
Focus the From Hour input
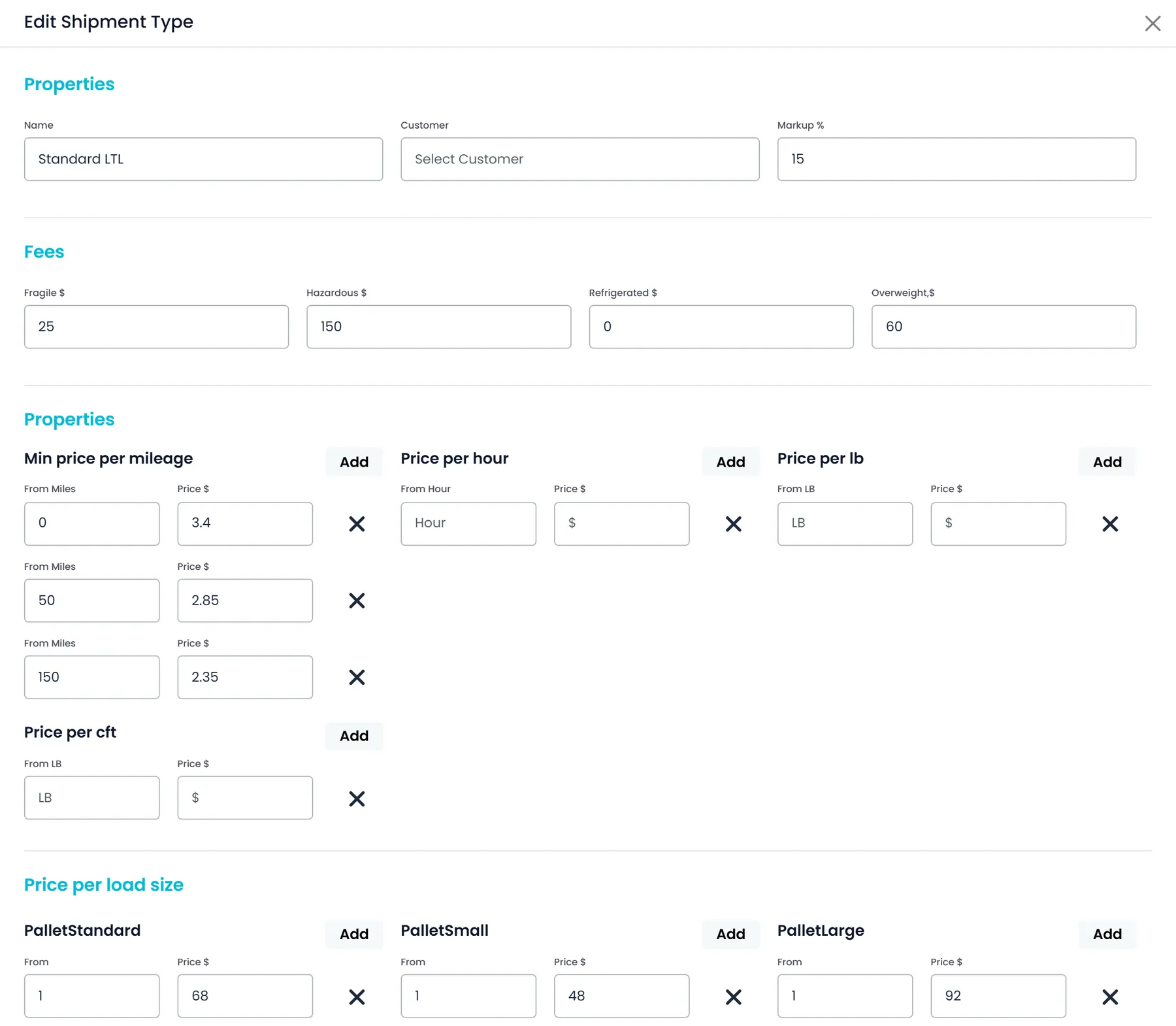coord(468,523)
